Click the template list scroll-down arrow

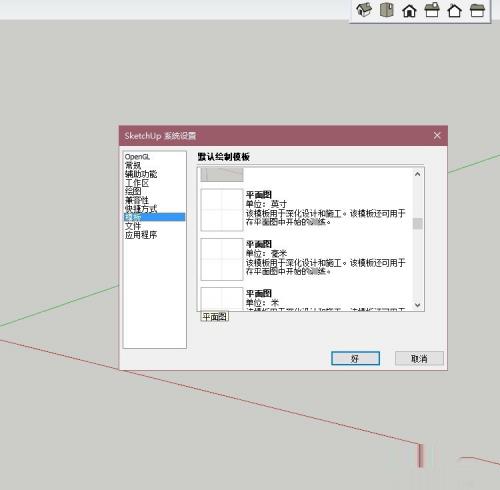(417, 305)
